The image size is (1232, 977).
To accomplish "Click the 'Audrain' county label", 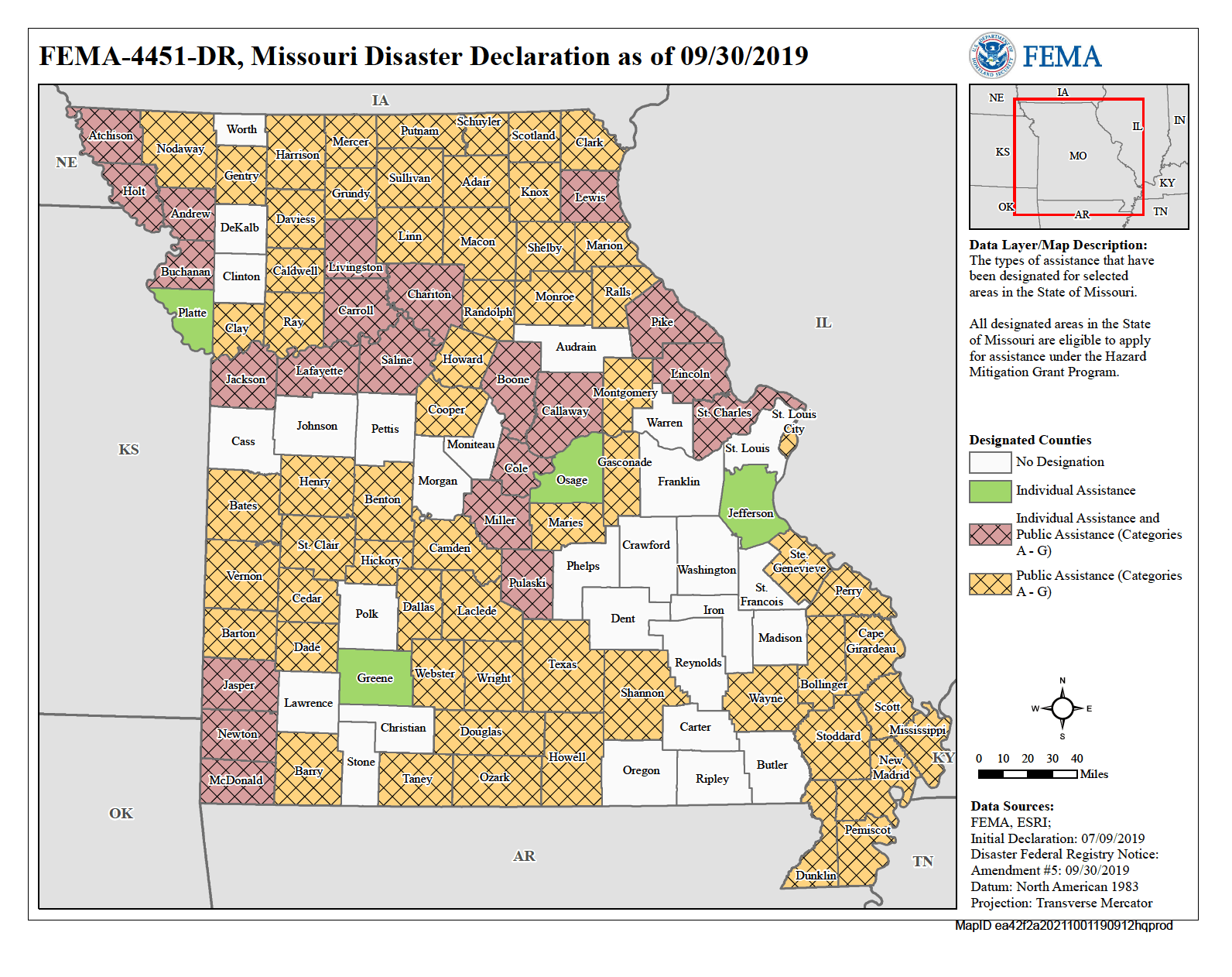I will (x=576, y=347).
